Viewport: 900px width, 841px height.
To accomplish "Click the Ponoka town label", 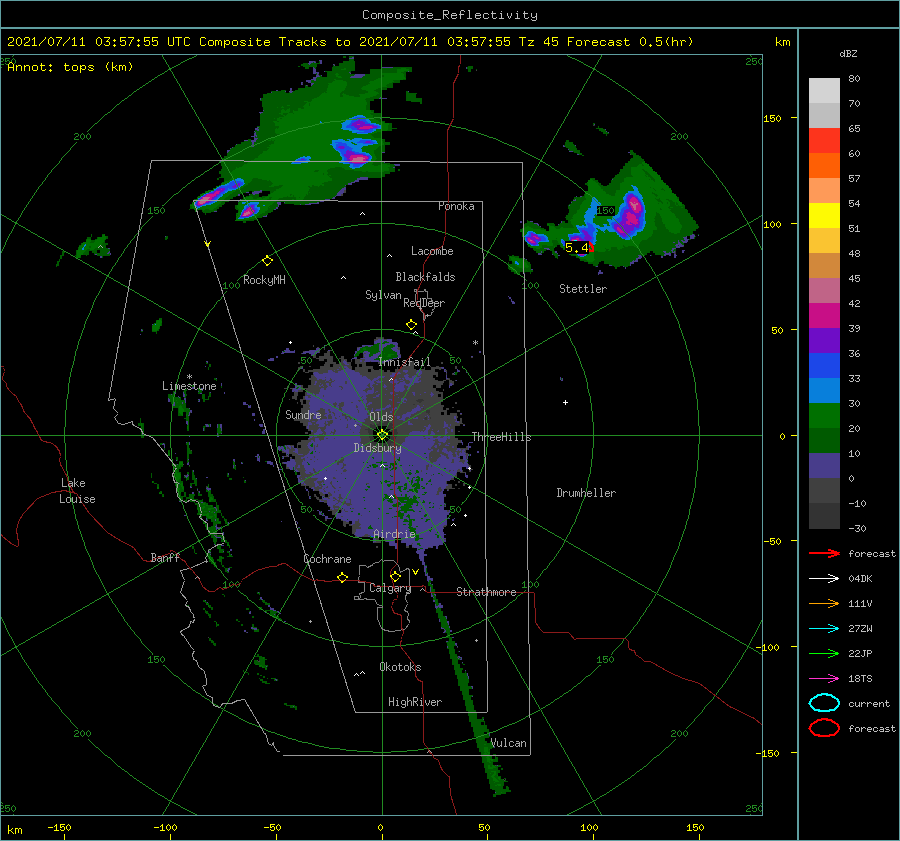I will click(x=456, y=206).
